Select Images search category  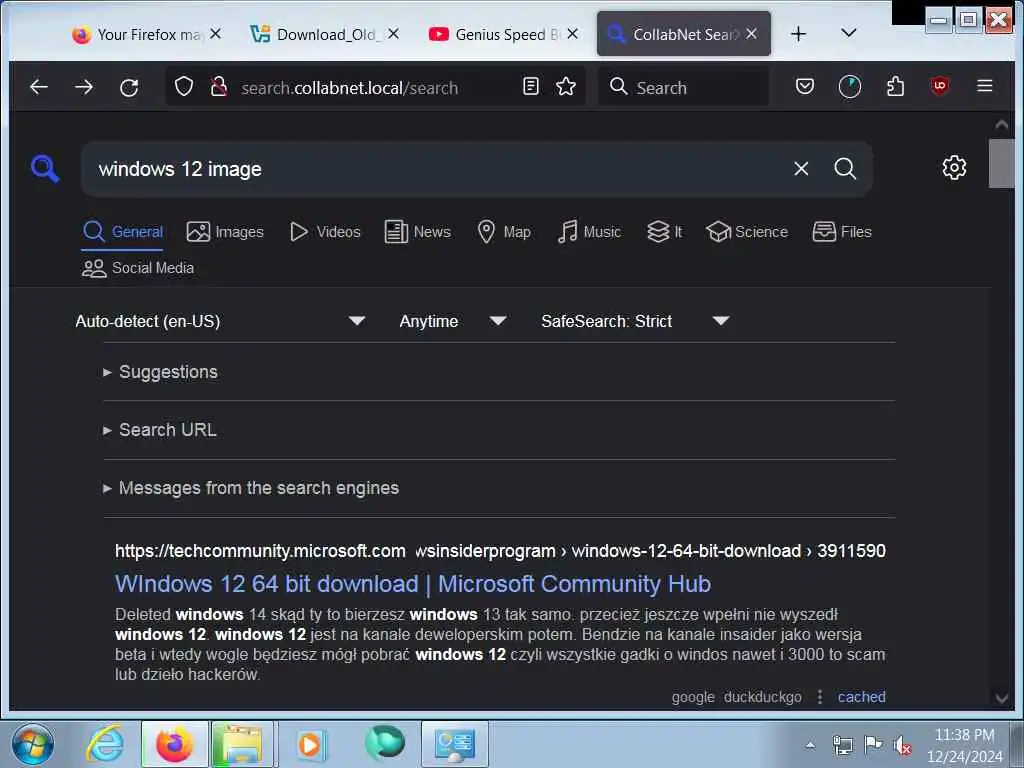click(225, 232)
